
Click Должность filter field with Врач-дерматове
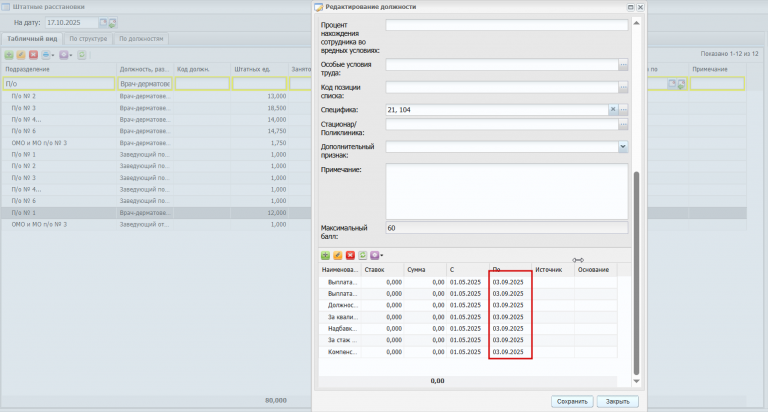[x=145, y=84]
